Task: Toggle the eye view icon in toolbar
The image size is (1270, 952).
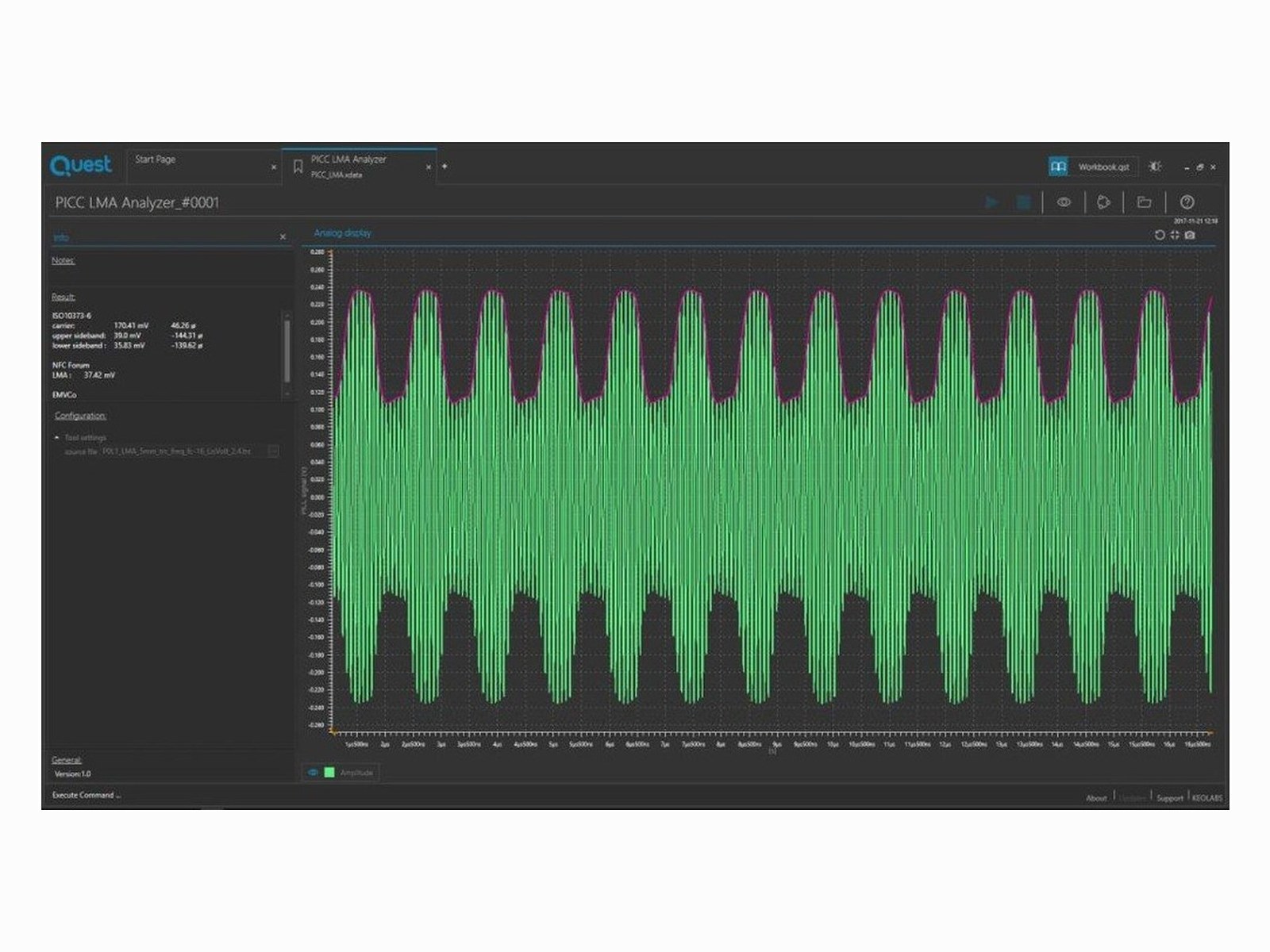Action: 1064,202
